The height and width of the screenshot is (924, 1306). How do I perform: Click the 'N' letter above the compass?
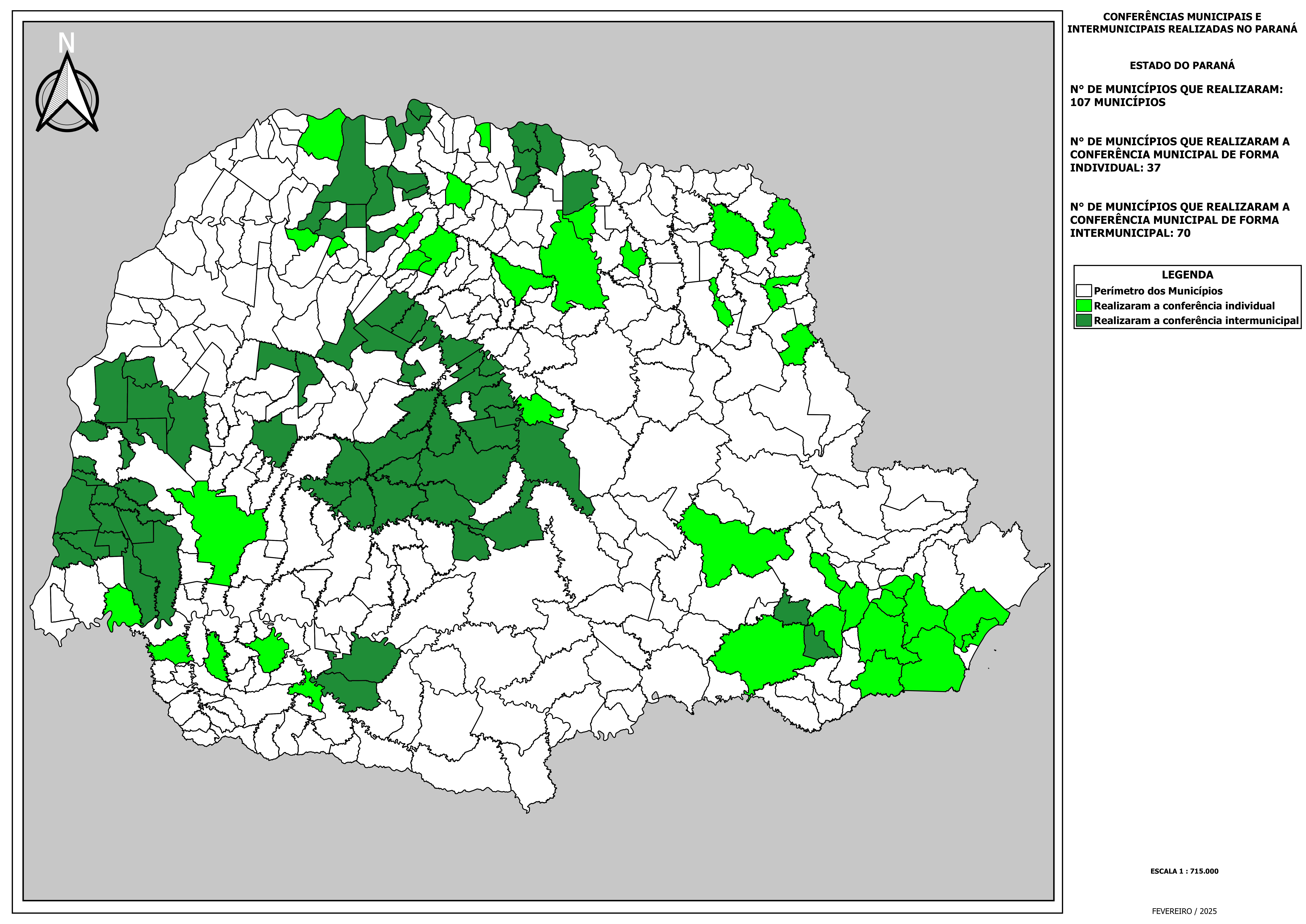[x=67, y=43]
